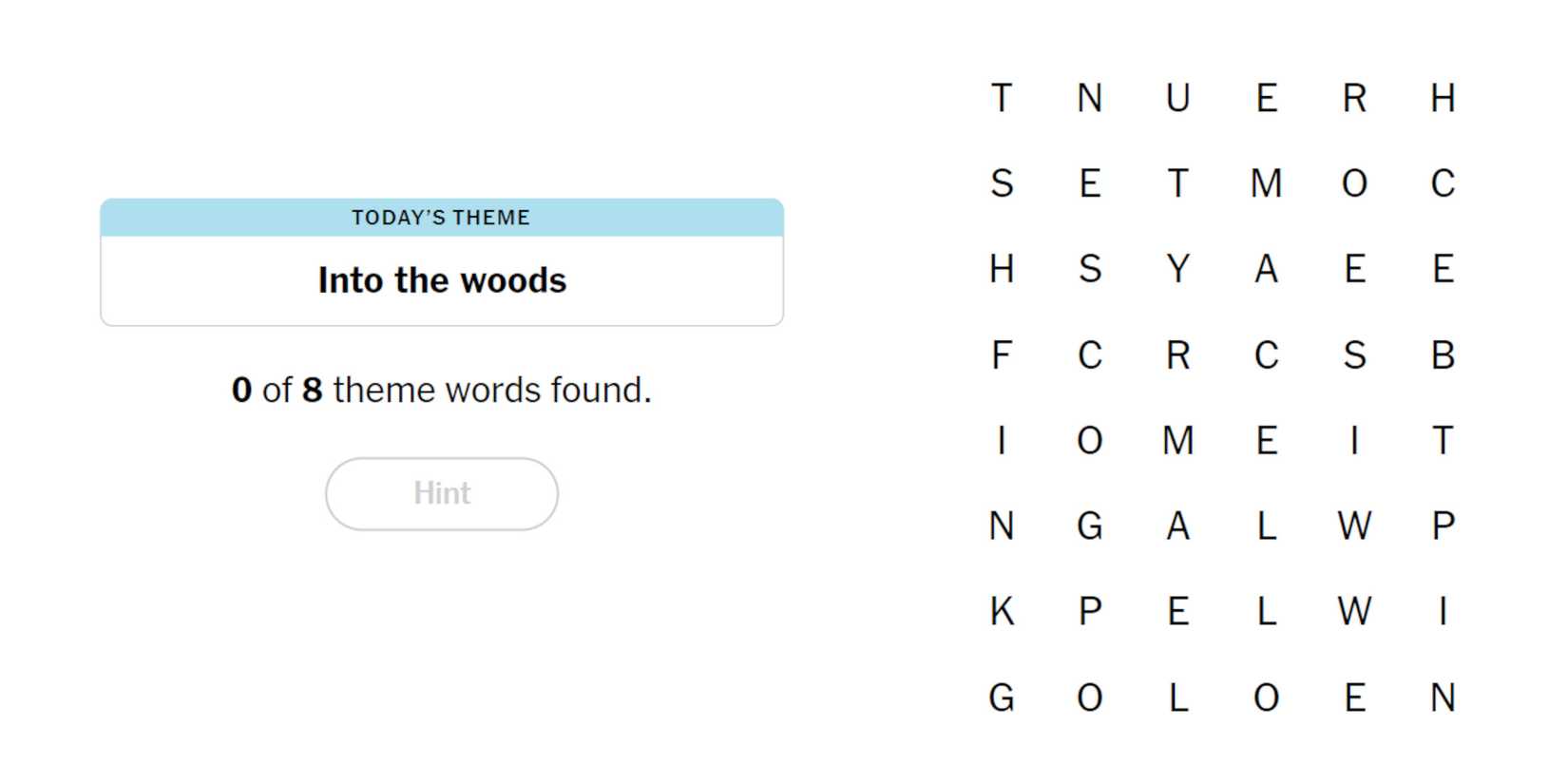Click the S in the second row
This screenshot has height=784, width=1568.
1001,183
